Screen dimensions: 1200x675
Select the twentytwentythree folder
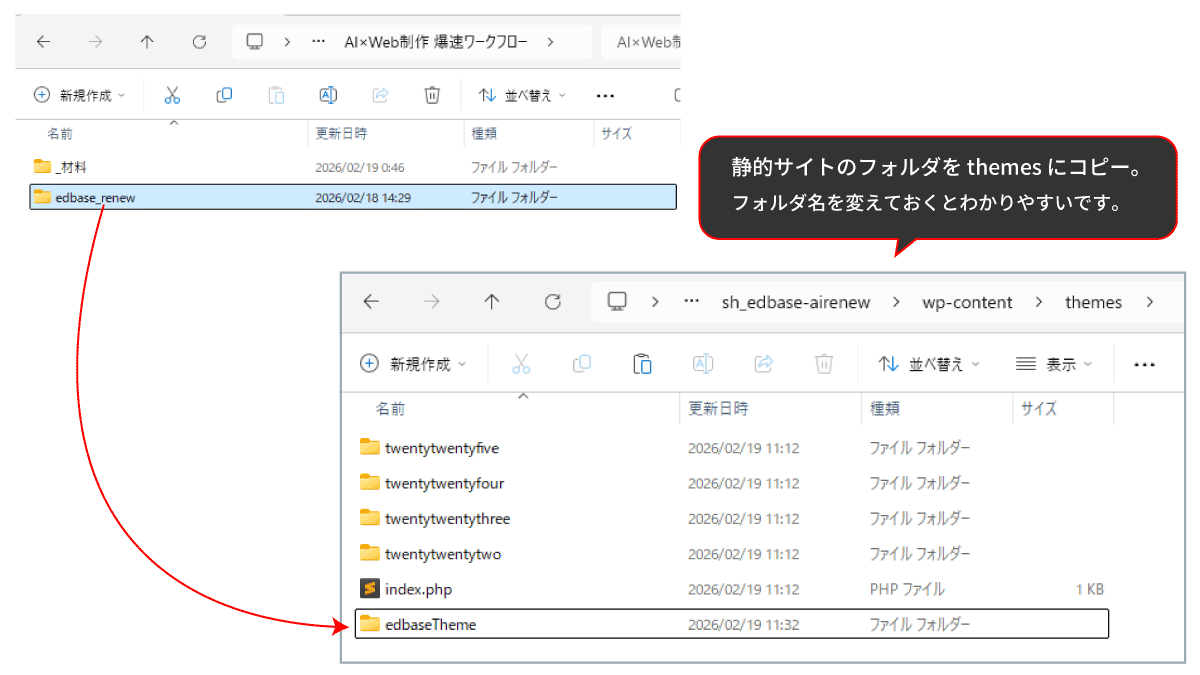(x=732, y=518)
